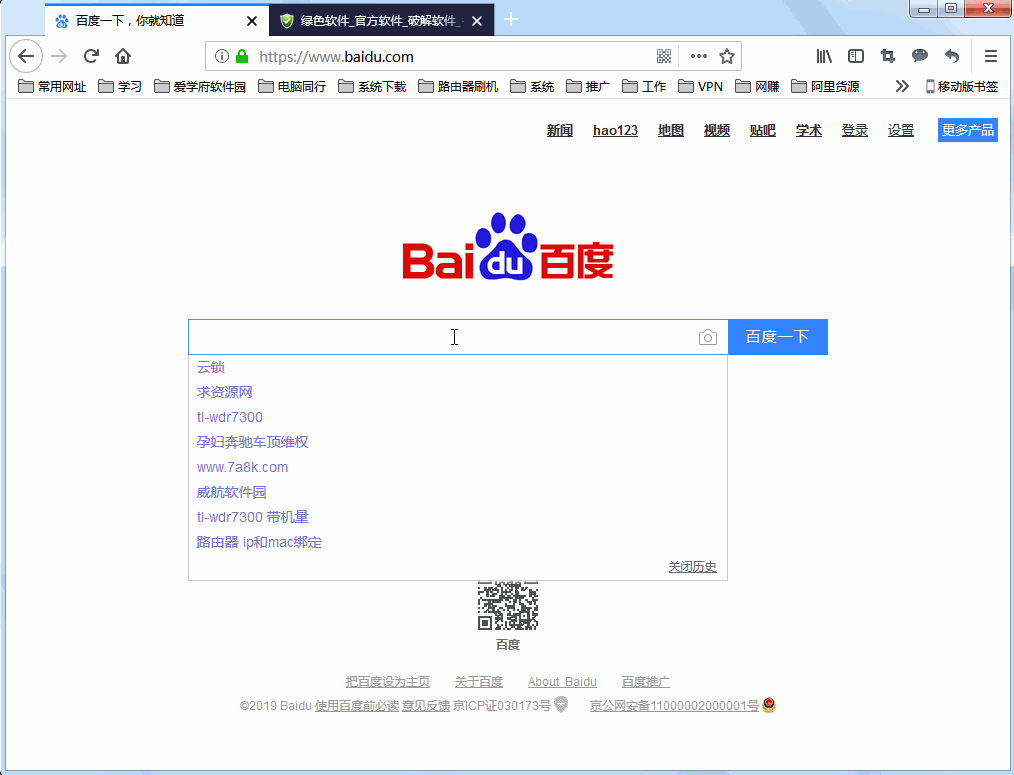The height and width of the screenshot is (775, 1014).
Task: Open the 系统 bookmark folder
Action: pos(532,86)
